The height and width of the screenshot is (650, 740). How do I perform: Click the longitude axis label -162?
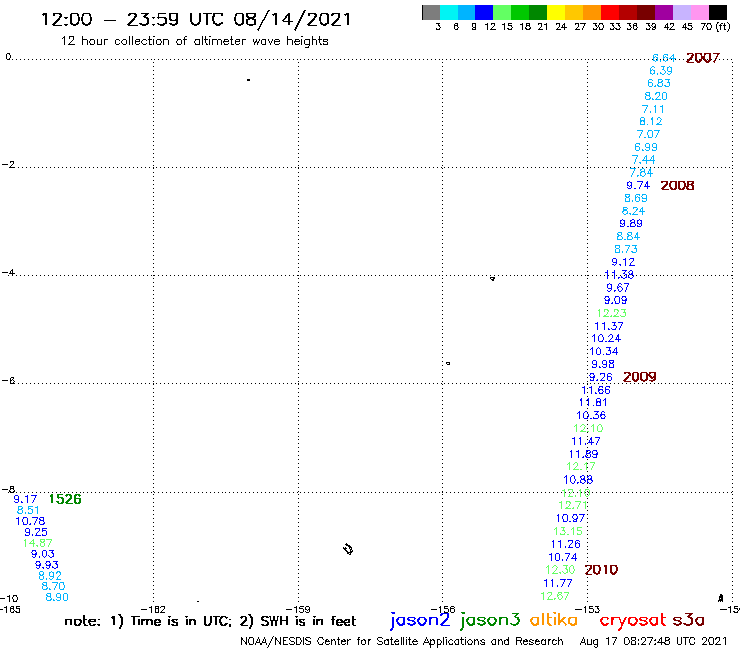153,609
